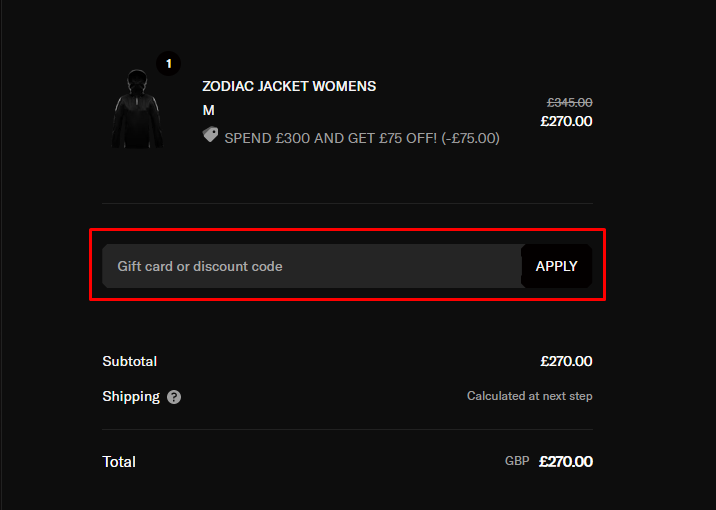Click the Calculated at next step text
Image resolution: width=716 pixels, height=510 pixels.
click(x=529, y=396)
